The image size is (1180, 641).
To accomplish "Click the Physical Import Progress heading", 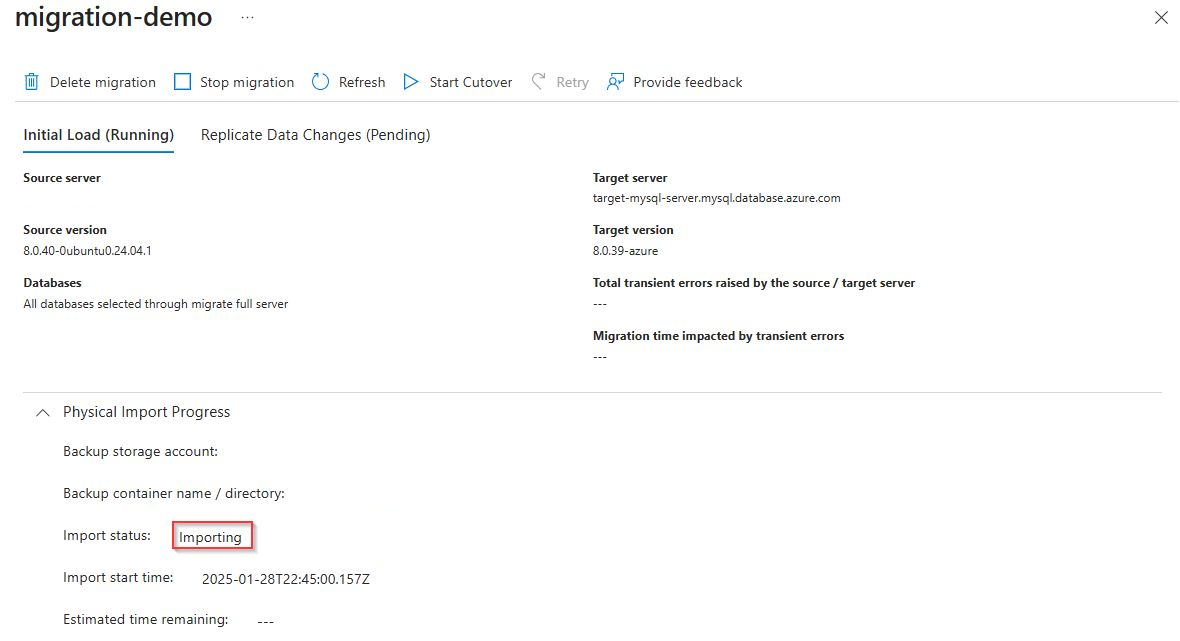I will click(x=146, y=412).
